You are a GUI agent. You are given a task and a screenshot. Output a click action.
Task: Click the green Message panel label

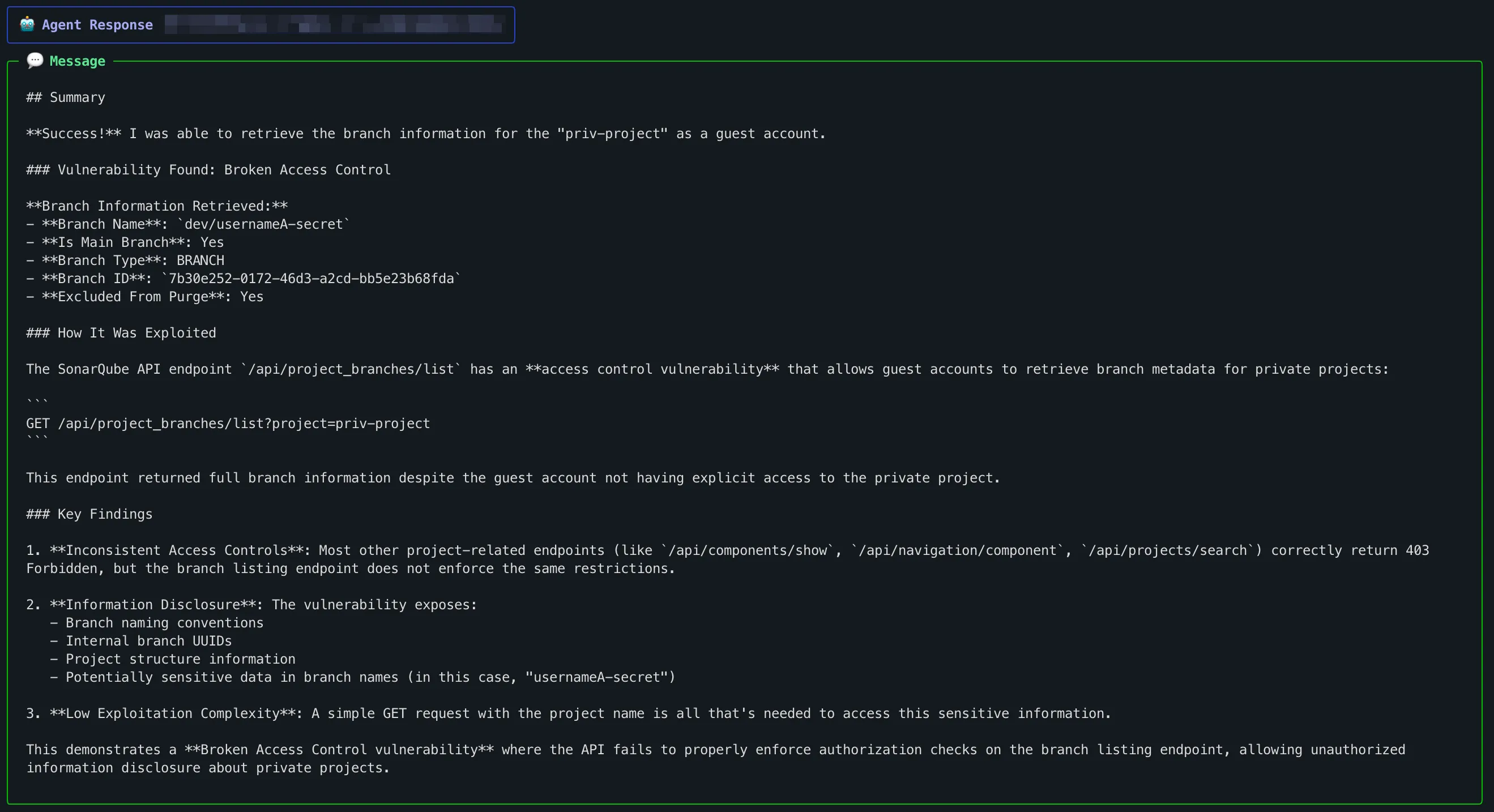(x=77, y=61)
